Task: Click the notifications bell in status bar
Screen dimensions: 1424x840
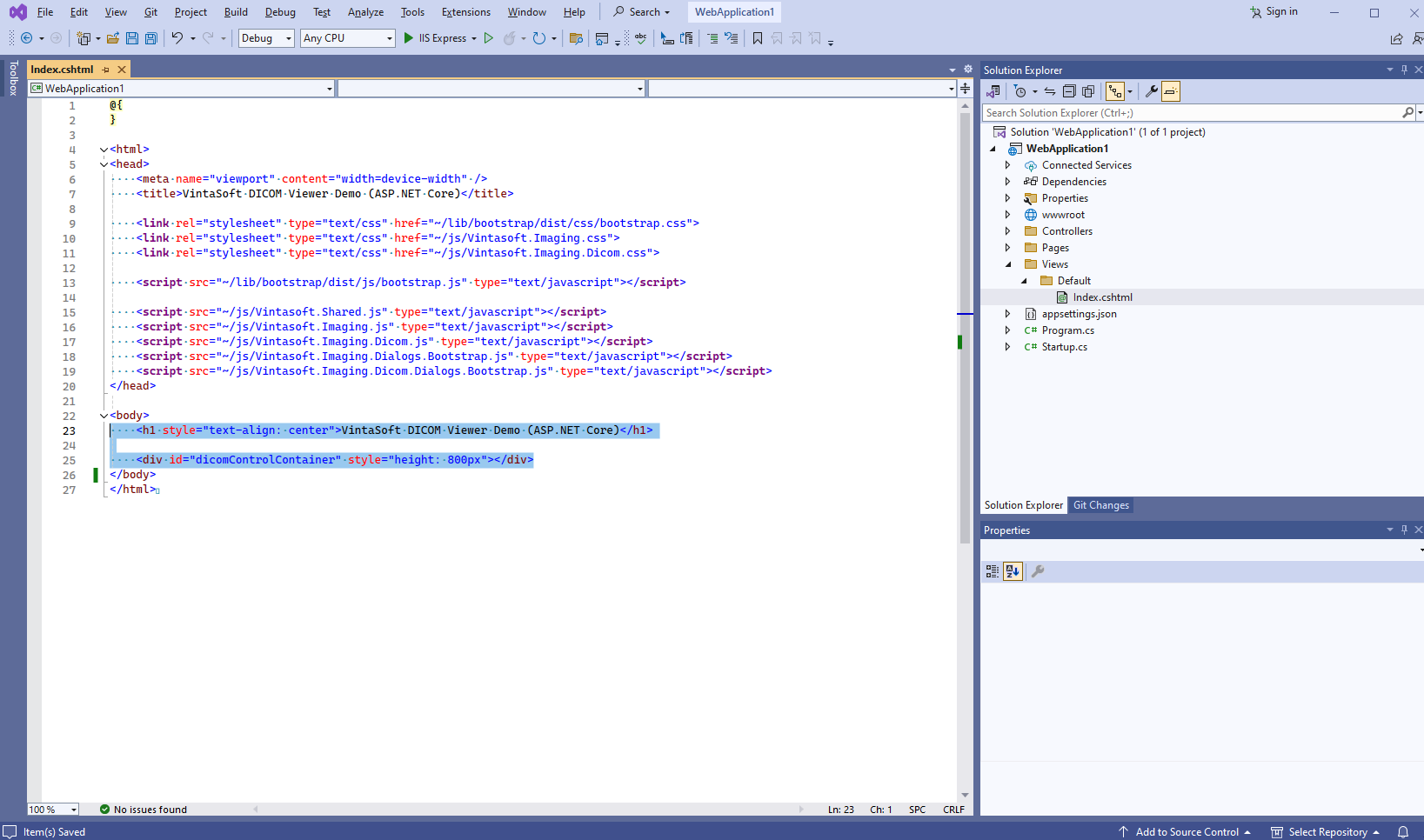Action: click(x=1402, y=832)
